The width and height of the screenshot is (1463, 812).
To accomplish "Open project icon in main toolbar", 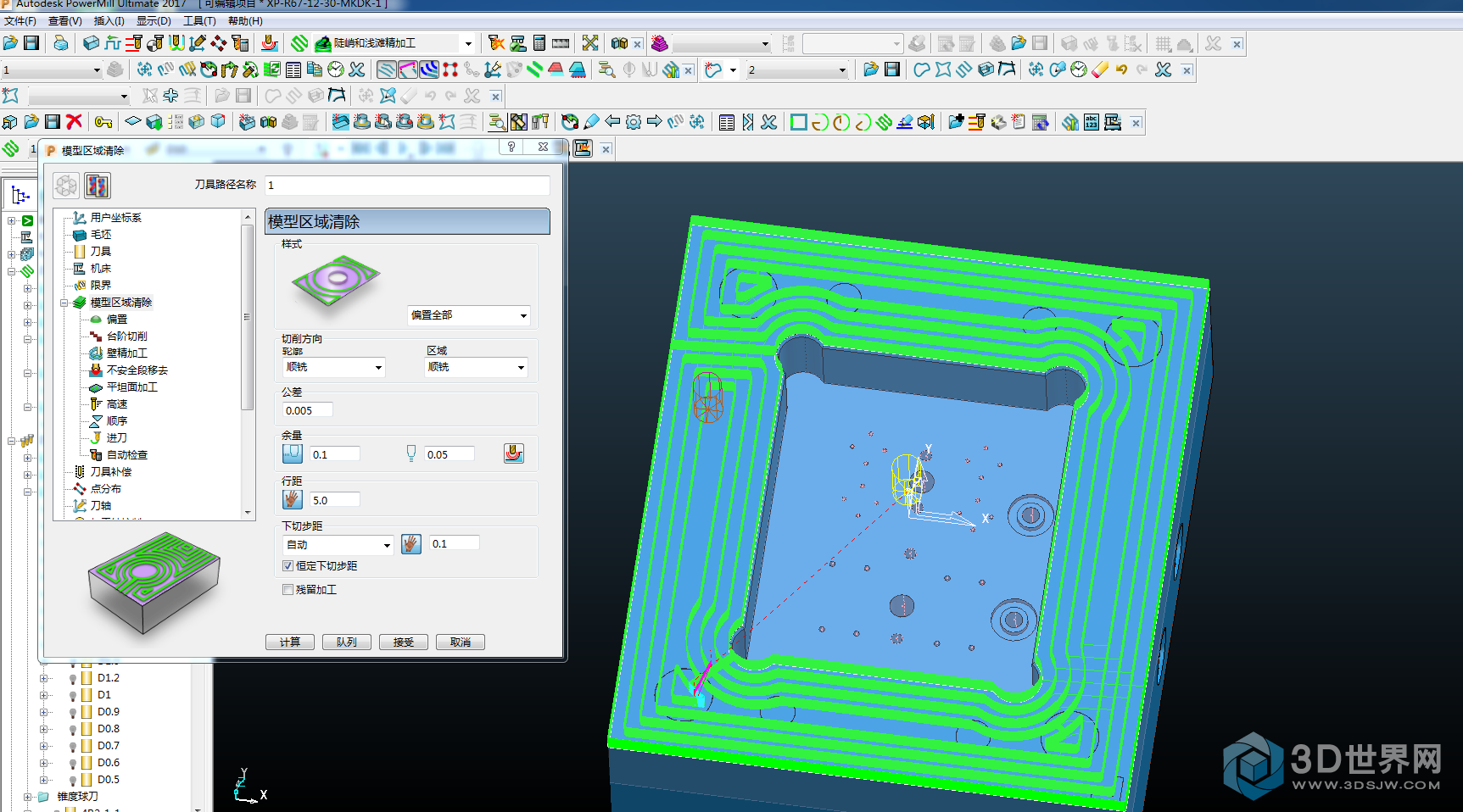I will click(10, 43).
